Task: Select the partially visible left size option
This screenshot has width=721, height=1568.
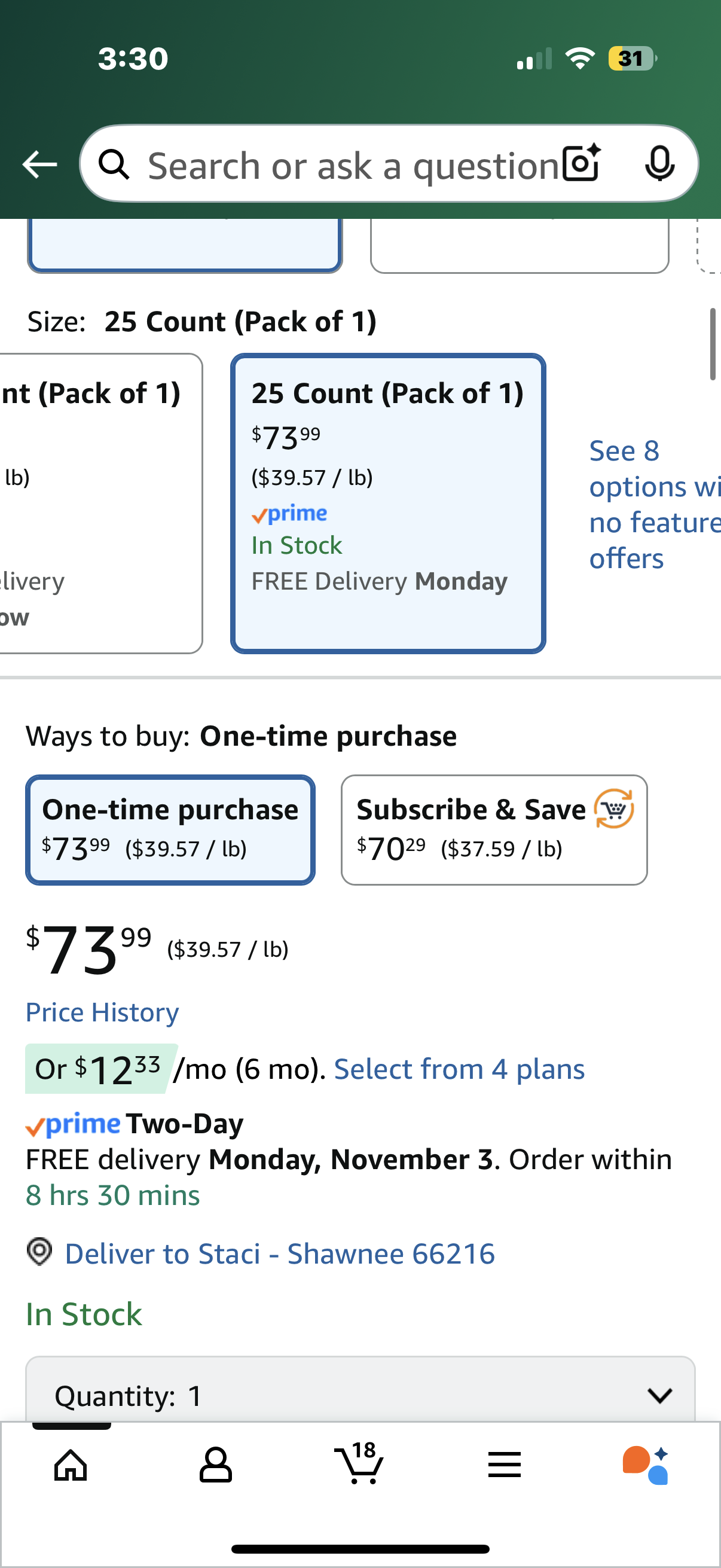Action: 97,503
